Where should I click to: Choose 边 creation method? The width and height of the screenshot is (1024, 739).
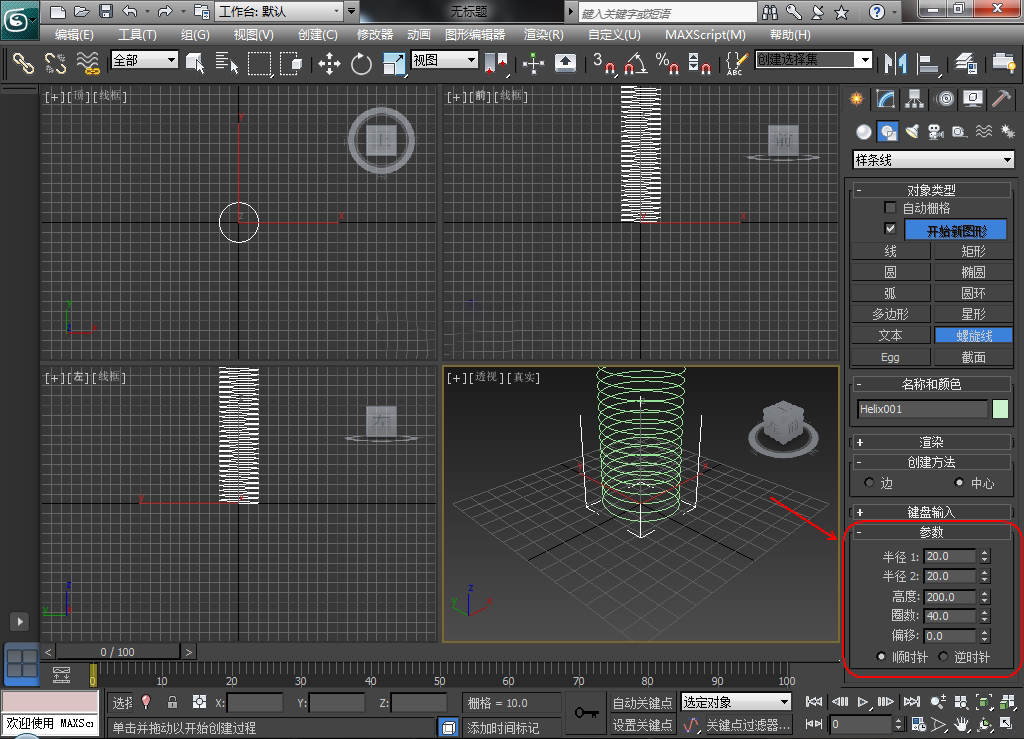coord(869,483)
